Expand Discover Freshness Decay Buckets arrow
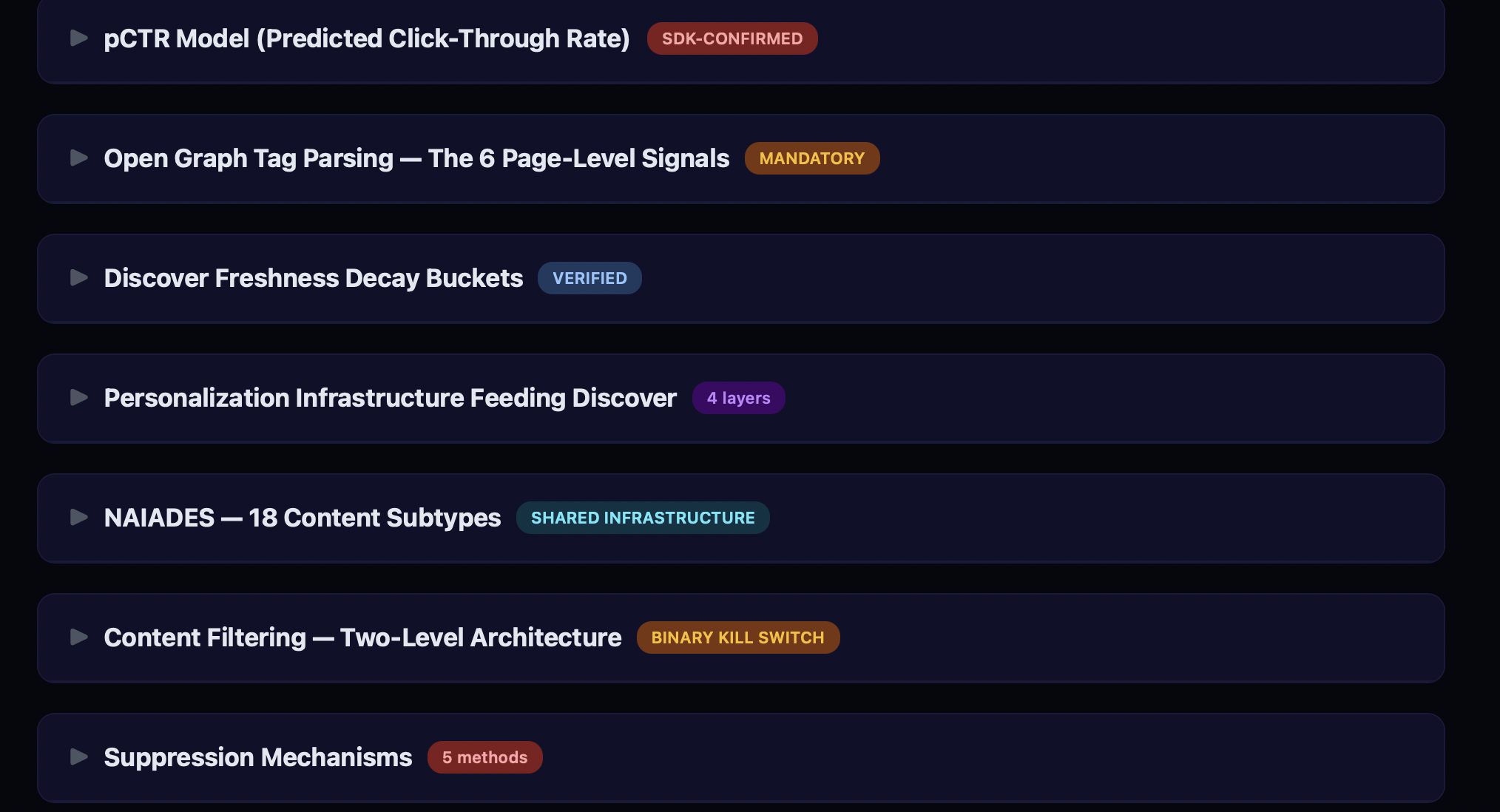Image resolution: width=1500 pixels, height=812 pixels. 78,278
